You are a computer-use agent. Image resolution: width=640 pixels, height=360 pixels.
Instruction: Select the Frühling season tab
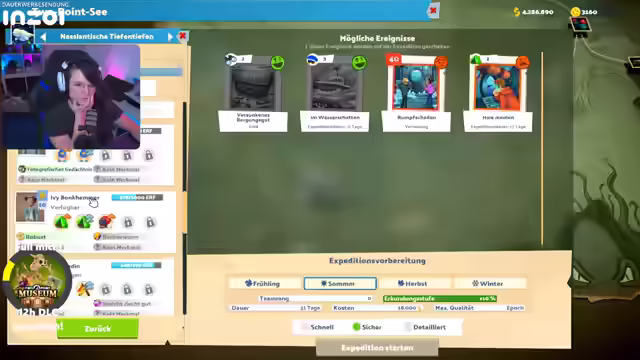pos(265,283)
